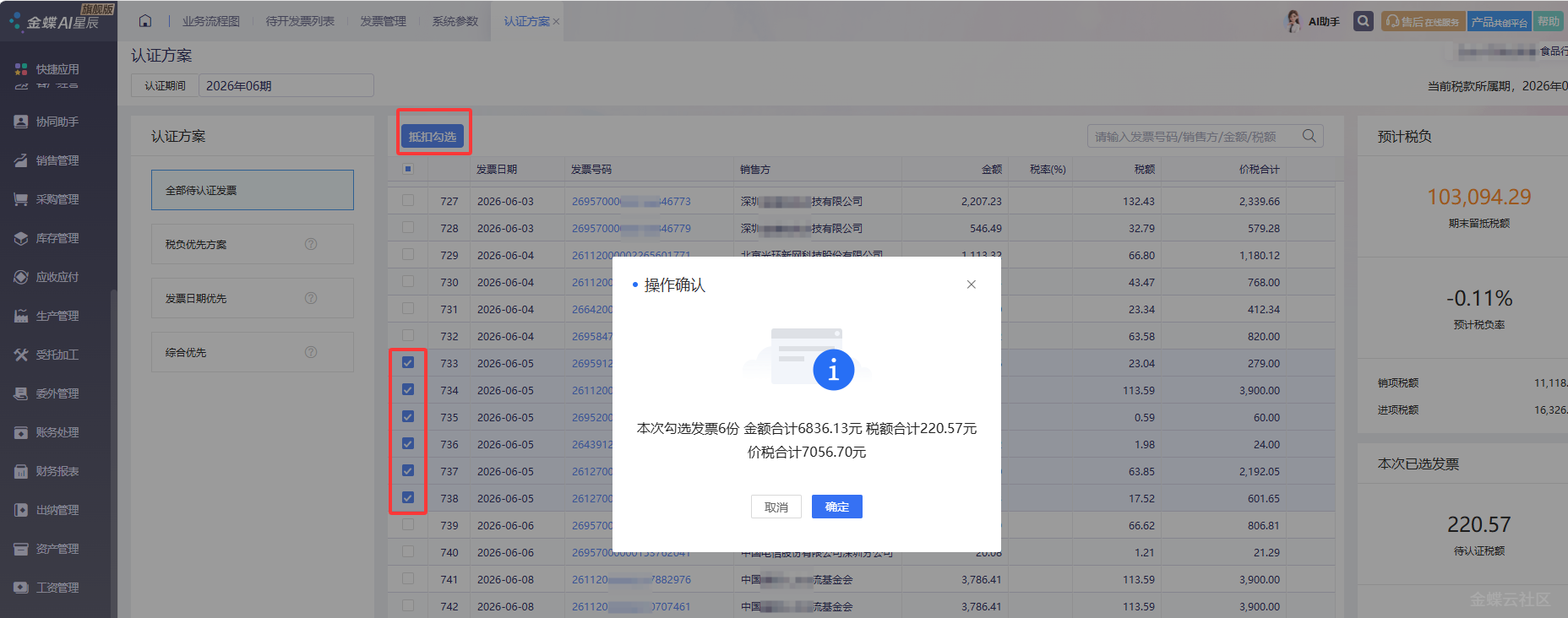Viewport: 1568px width, 618px height.
Task: Select 税负优先方案 option
Action: 253,244
